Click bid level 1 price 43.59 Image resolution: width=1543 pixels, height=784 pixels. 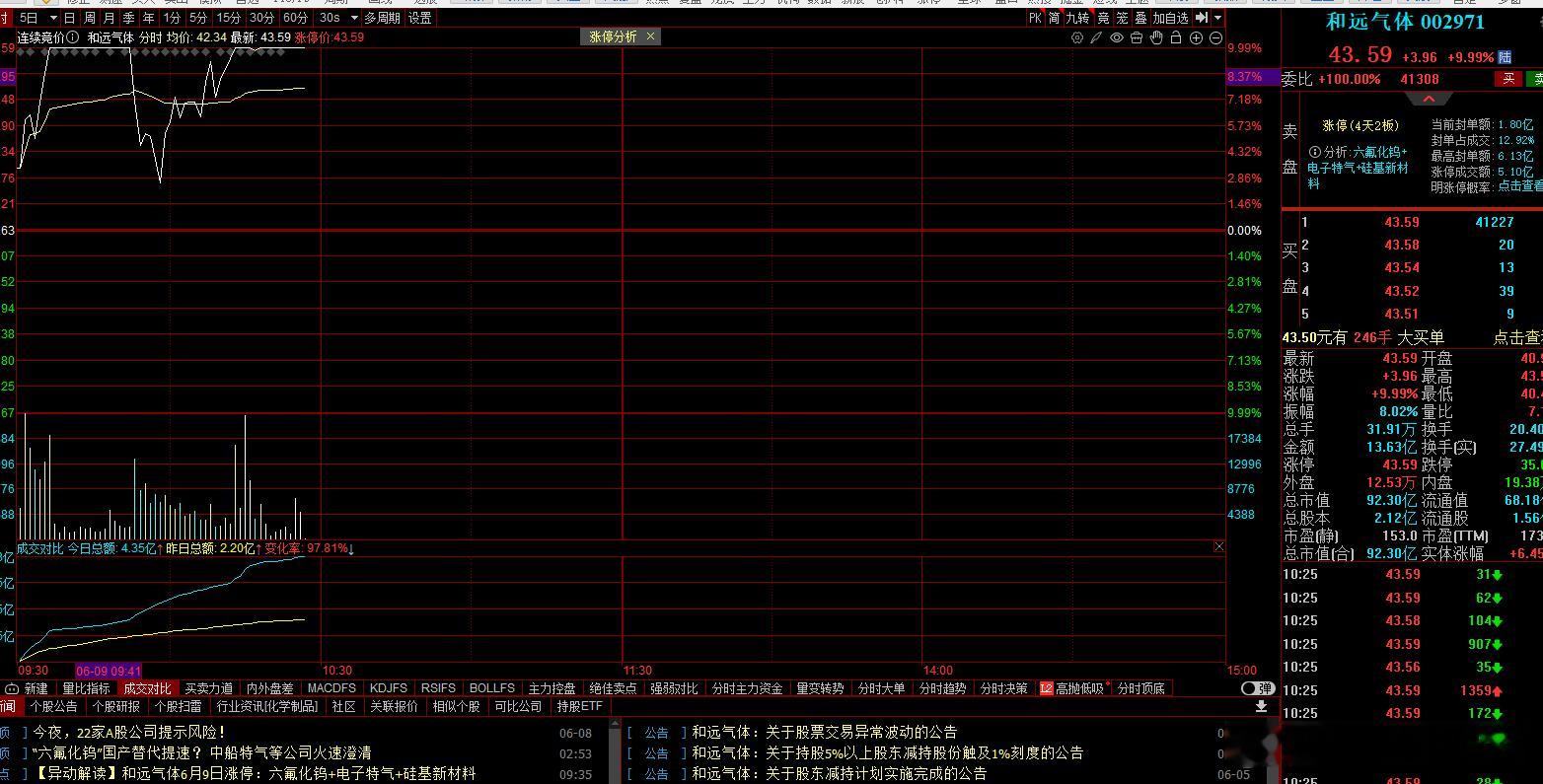point(1402,222)
